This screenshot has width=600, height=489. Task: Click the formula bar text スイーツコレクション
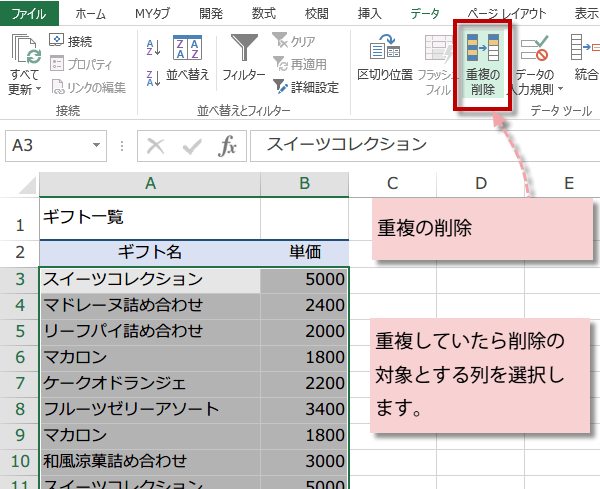tap(346, 145)
